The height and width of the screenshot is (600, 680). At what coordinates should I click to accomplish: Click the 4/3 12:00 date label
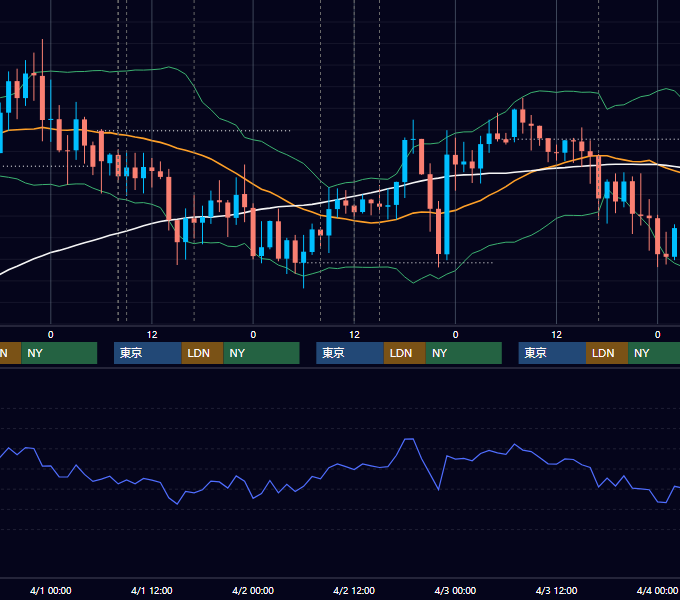[556, 590]
